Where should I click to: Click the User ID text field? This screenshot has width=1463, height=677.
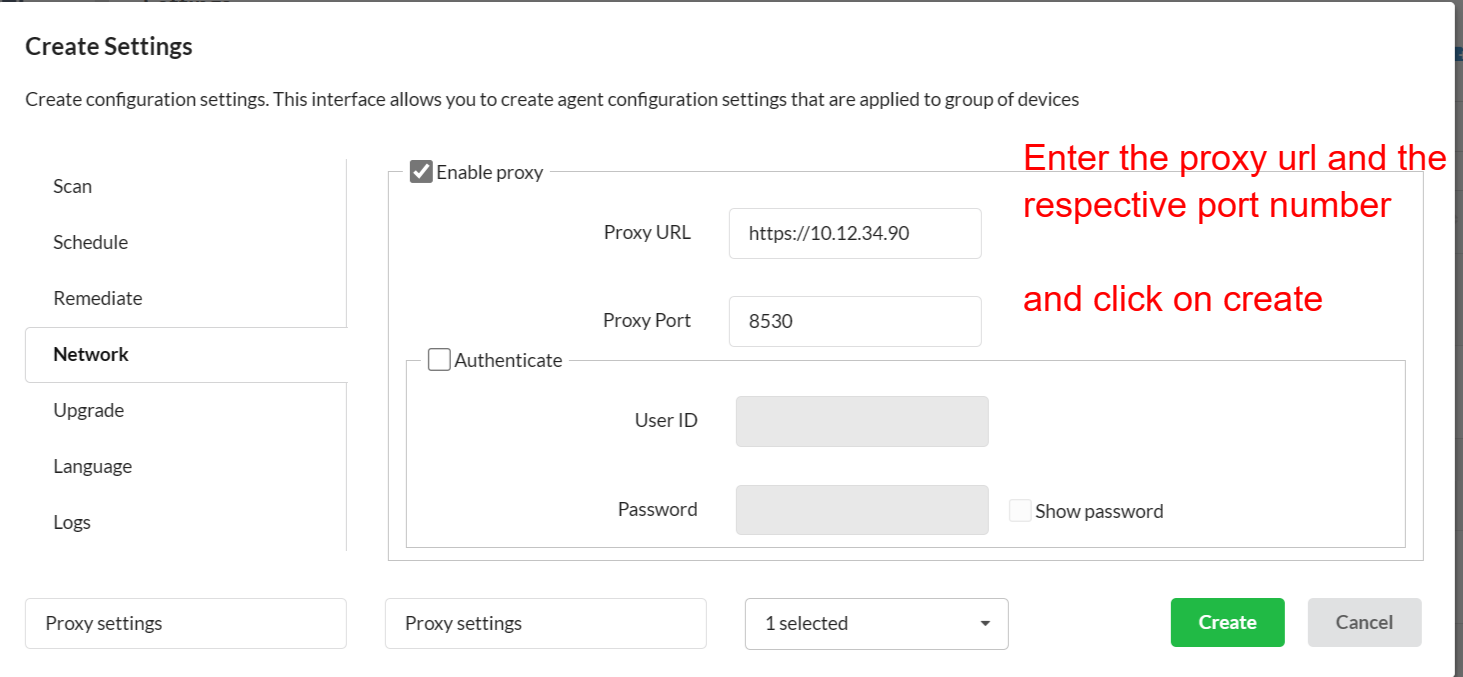tap(862, 421)
